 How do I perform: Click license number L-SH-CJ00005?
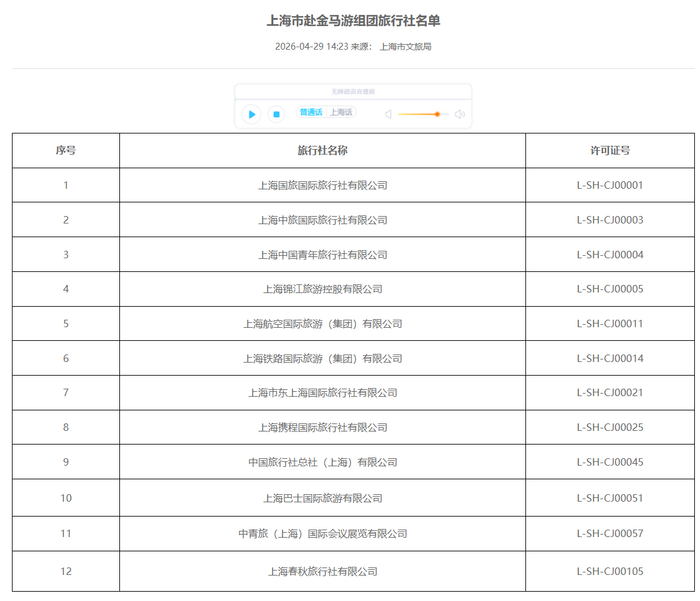coord(610,289)
